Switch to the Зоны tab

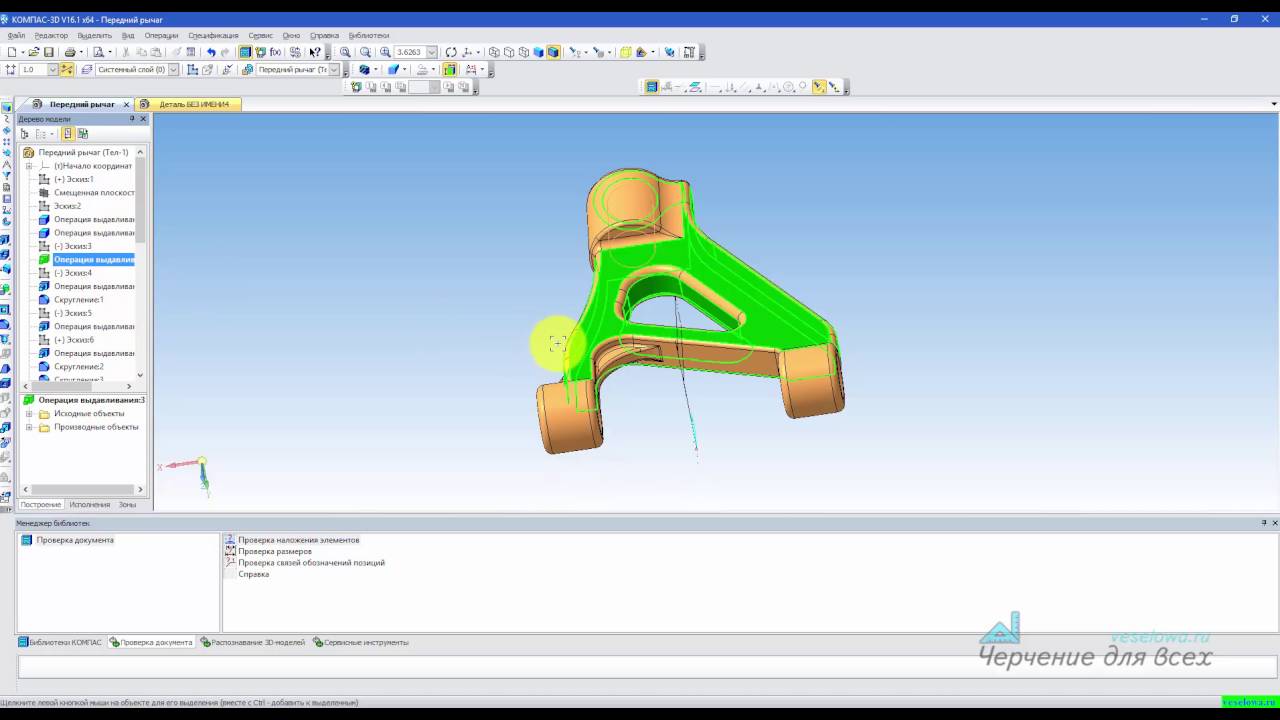click(127, 505)
